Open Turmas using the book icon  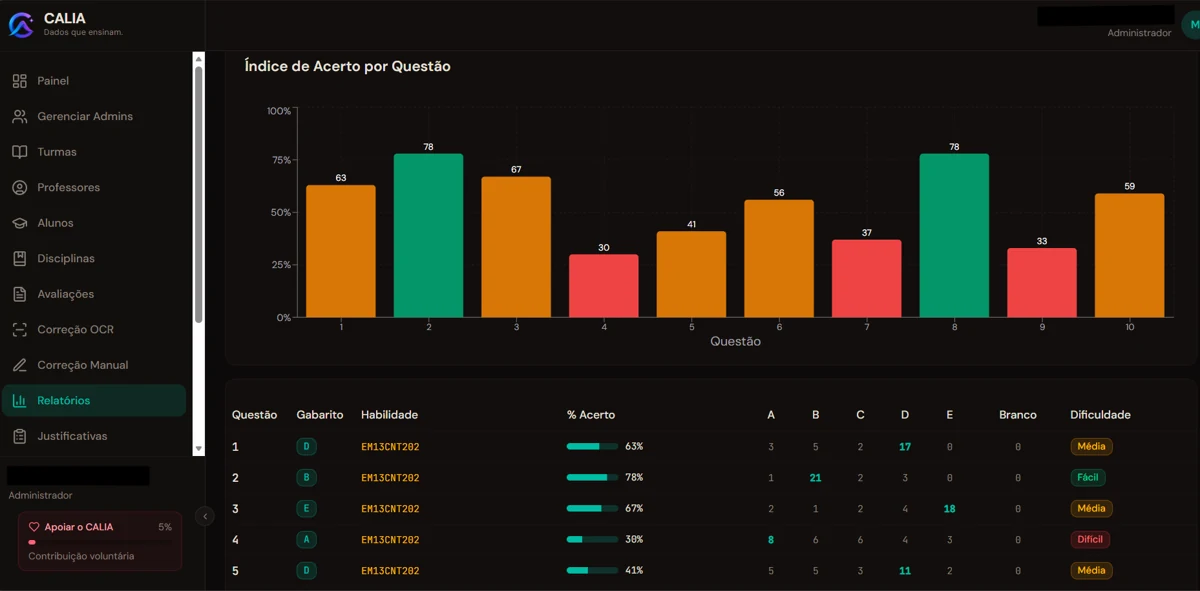click(x=20, y=152)
